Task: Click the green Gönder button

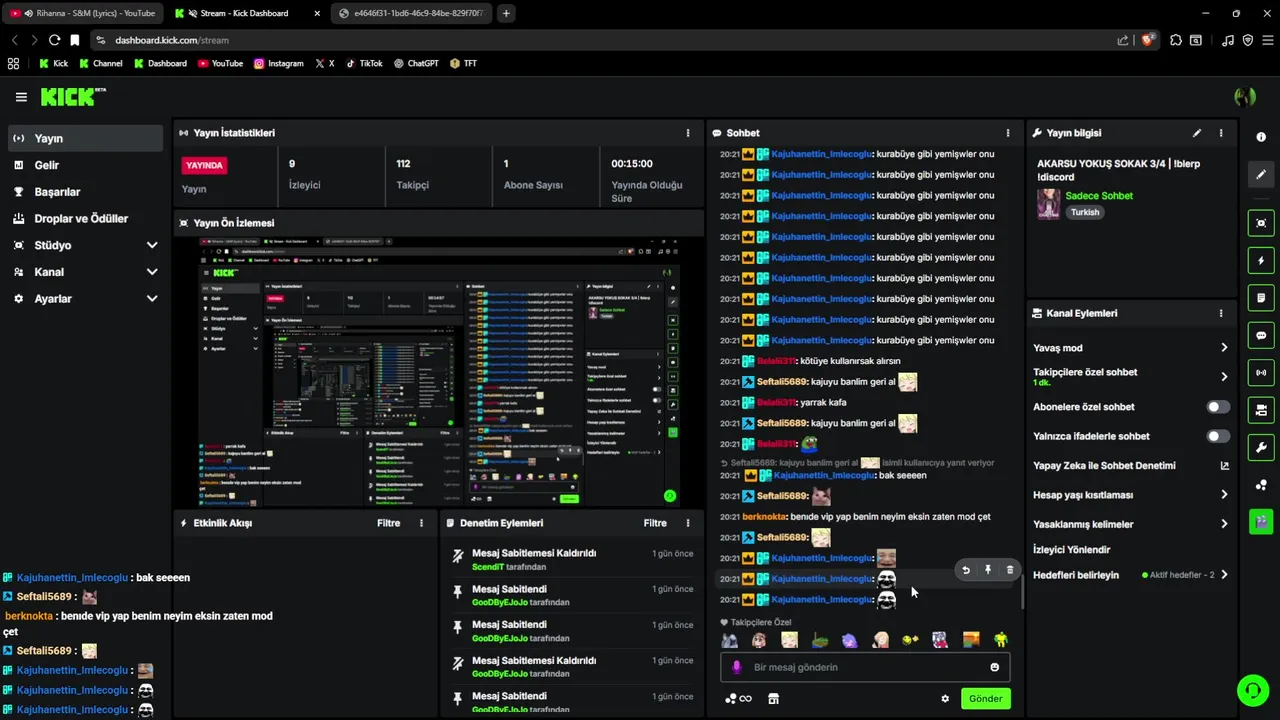Action: (985, 699)
